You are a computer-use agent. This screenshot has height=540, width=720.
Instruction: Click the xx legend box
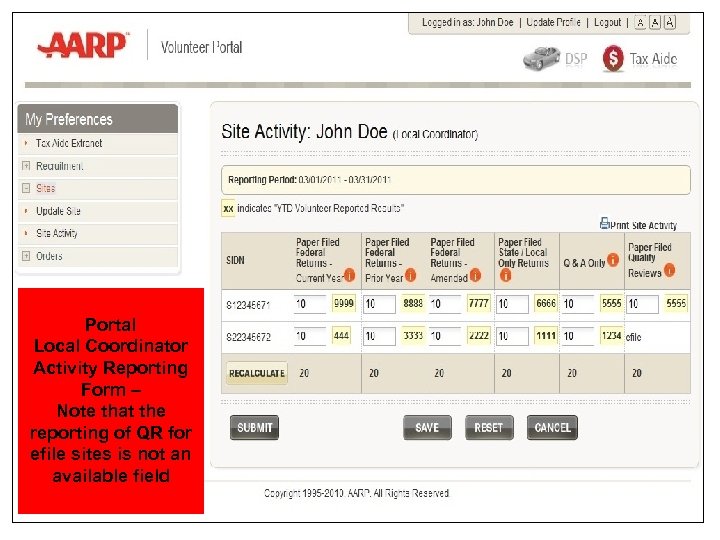pyautogui.click(x=228, y=208)
